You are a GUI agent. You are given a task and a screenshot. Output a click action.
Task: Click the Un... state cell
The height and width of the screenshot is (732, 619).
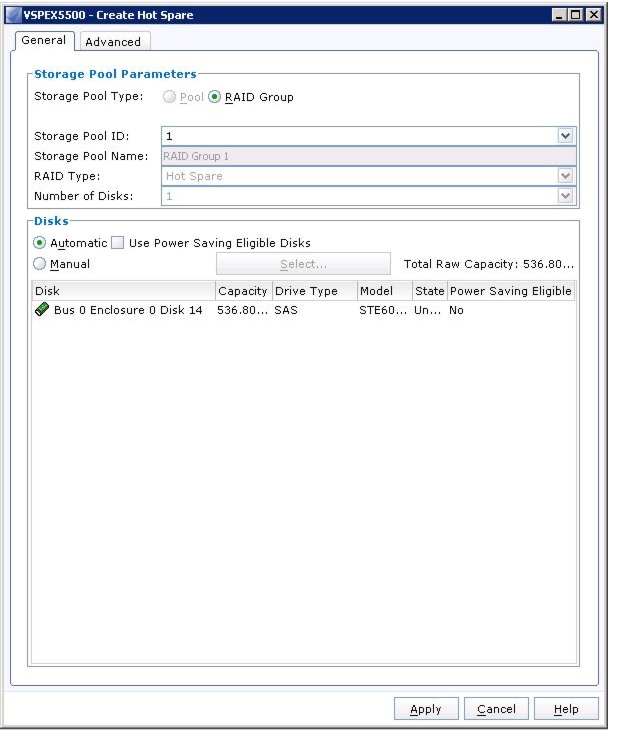click(427, 310)
